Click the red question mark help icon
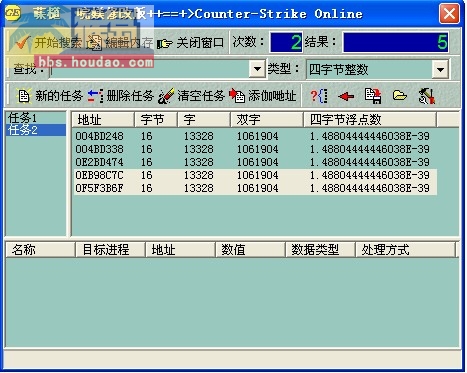The width and height of the screenshot is (467, 373). [x=319, y=96]
